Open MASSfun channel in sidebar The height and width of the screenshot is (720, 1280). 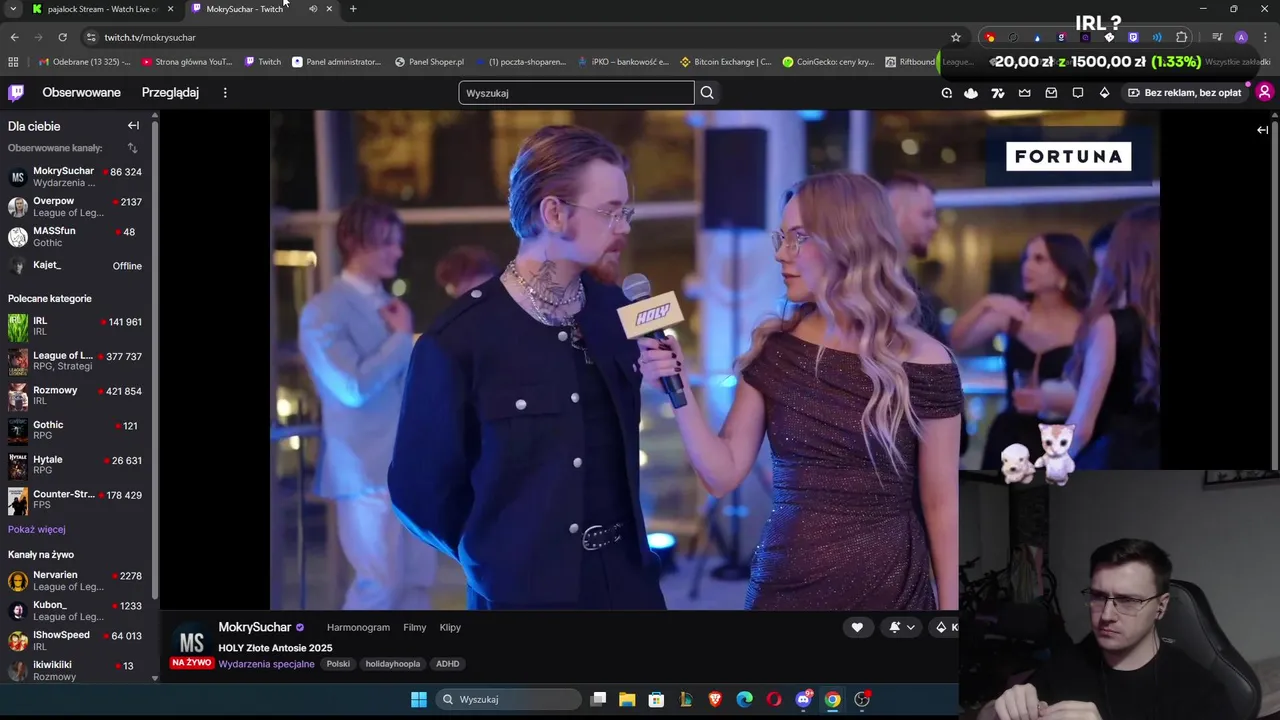(x=75, y=237)
